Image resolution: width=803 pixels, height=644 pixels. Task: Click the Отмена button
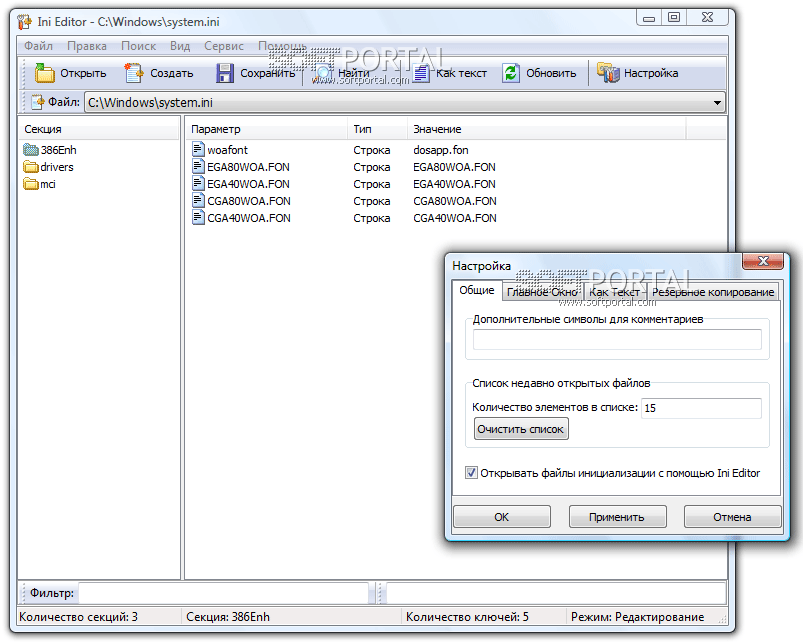[x=732, y=517]
